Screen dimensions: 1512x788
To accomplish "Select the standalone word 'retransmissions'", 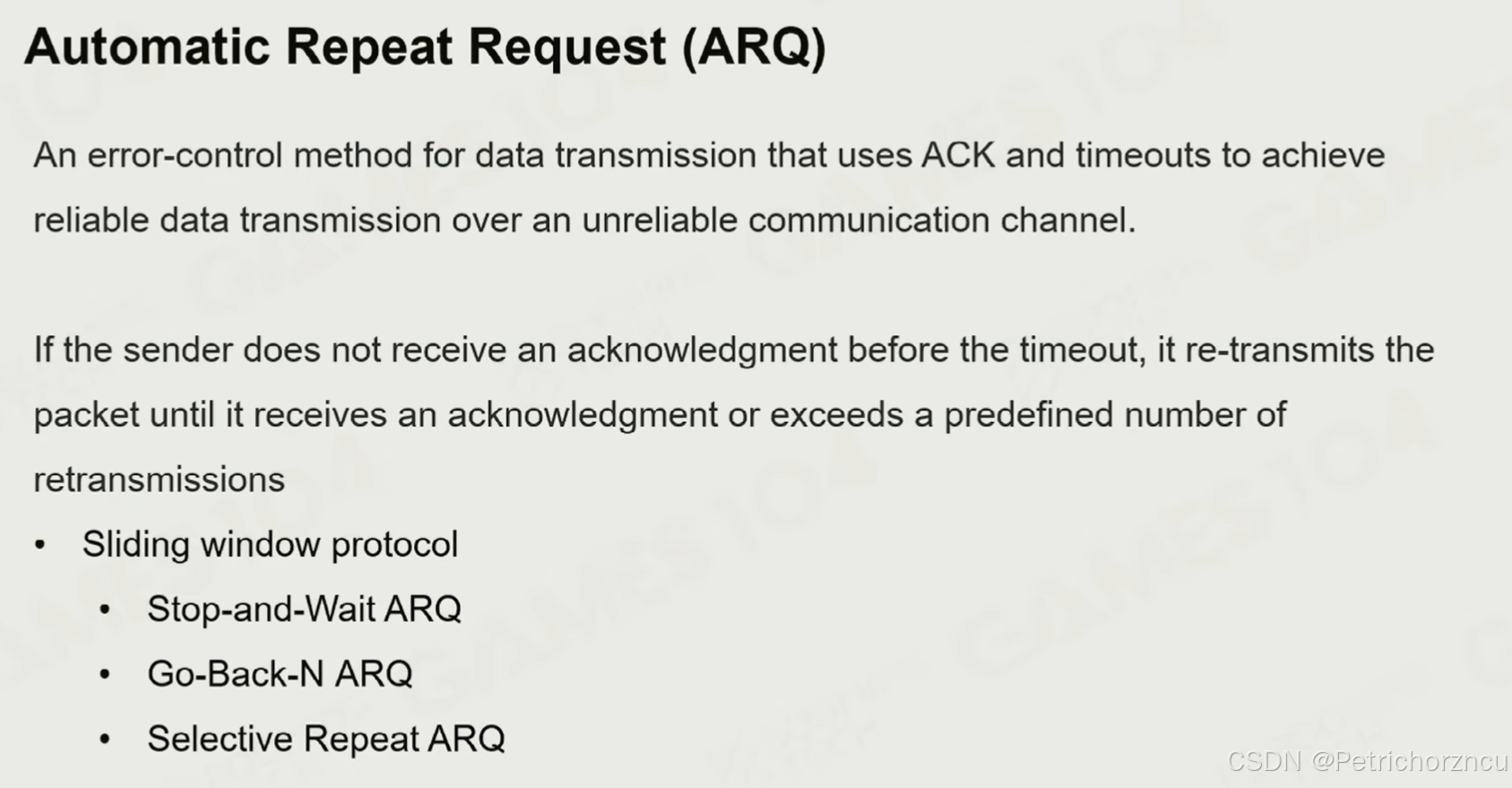I will click(x=160, y=480).
